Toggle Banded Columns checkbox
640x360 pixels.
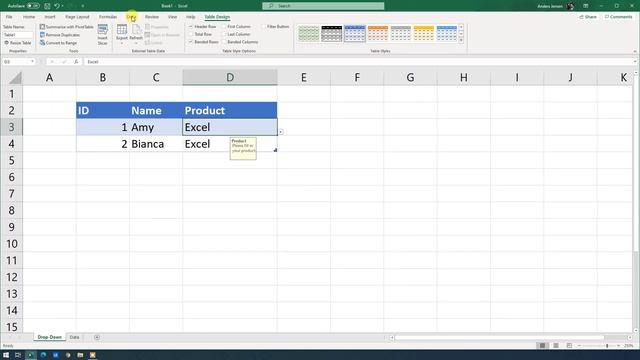point(224,42)
